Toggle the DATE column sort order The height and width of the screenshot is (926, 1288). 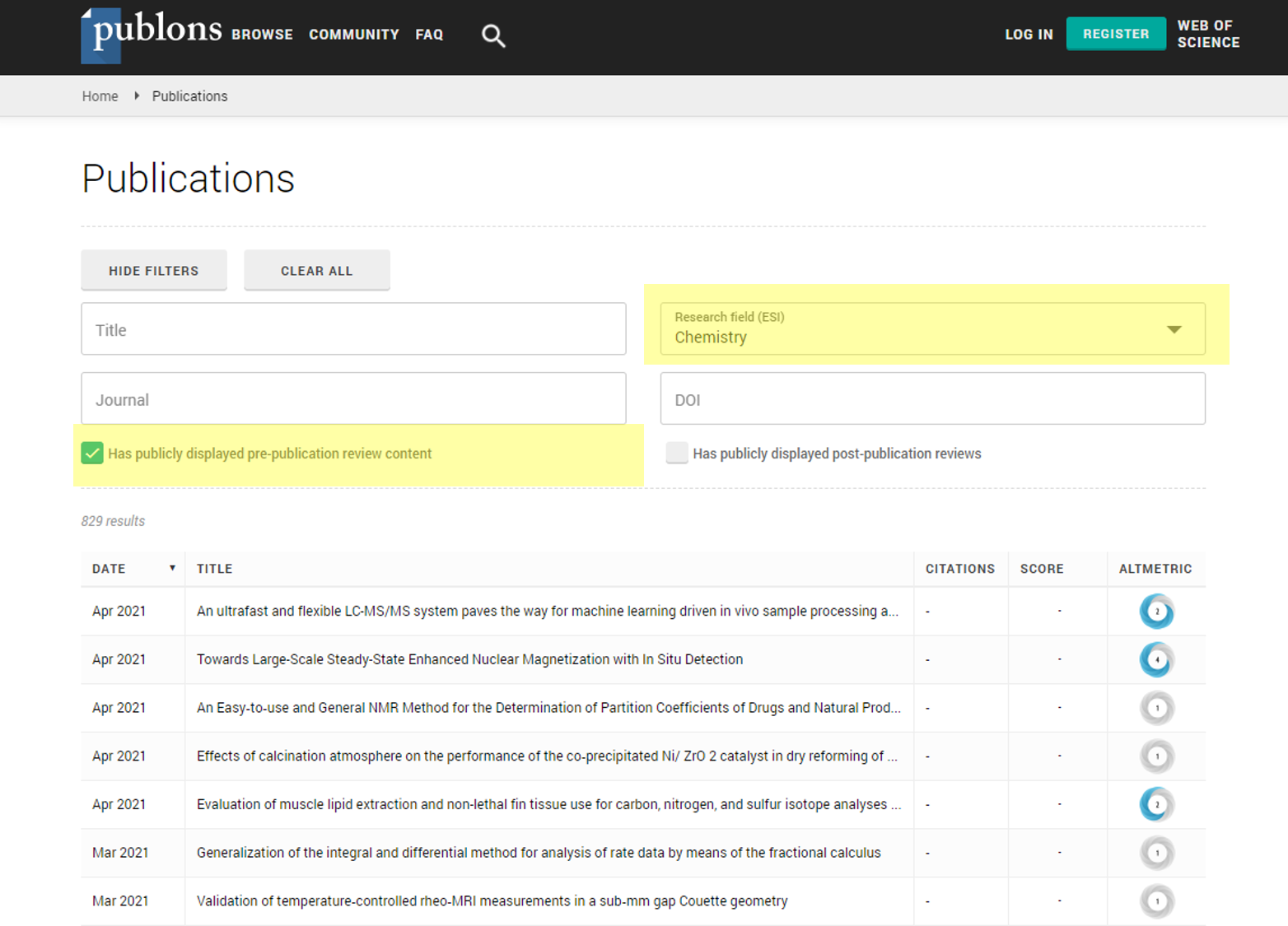pos(172,568)
